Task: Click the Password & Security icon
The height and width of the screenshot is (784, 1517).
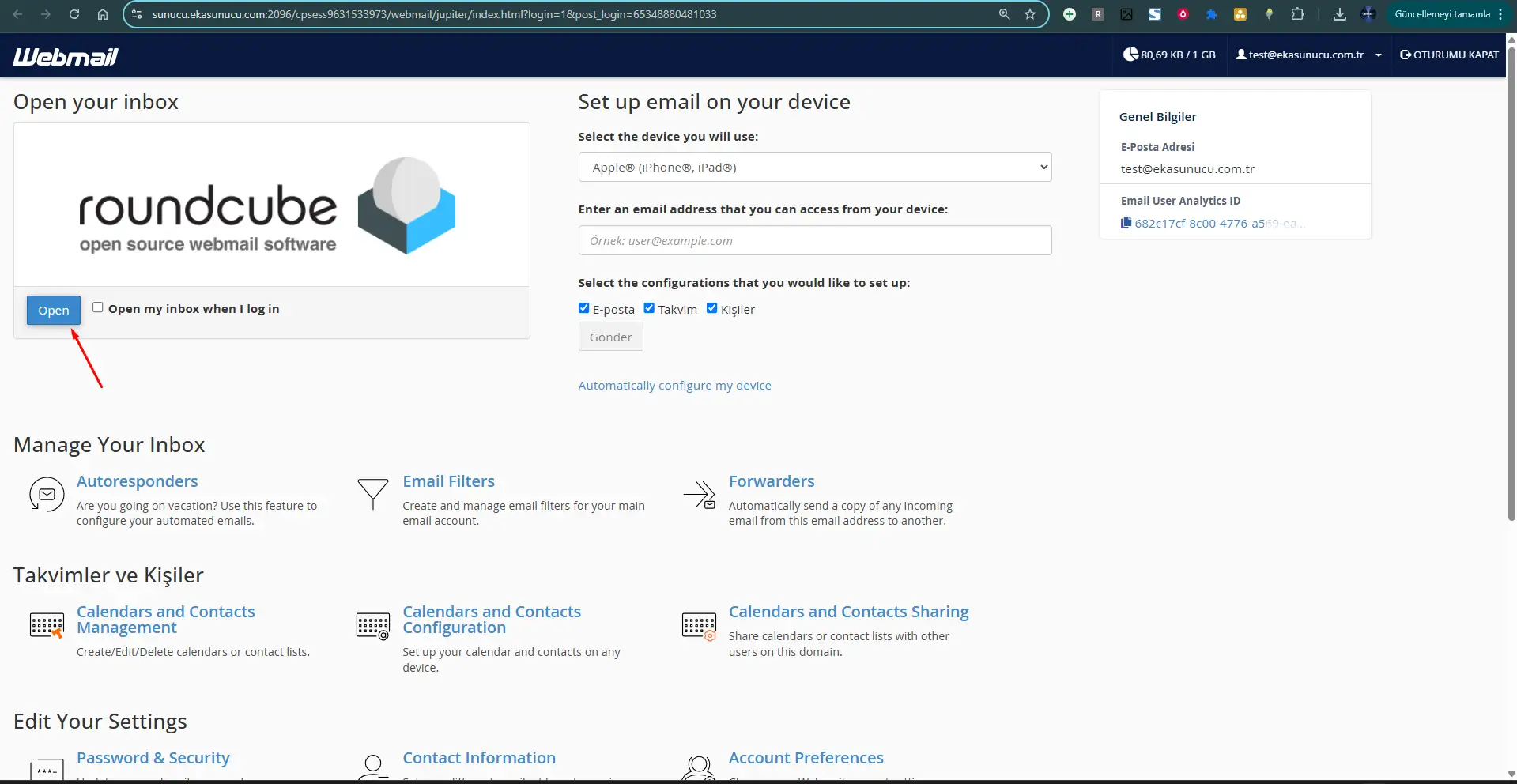Action: 47,769
